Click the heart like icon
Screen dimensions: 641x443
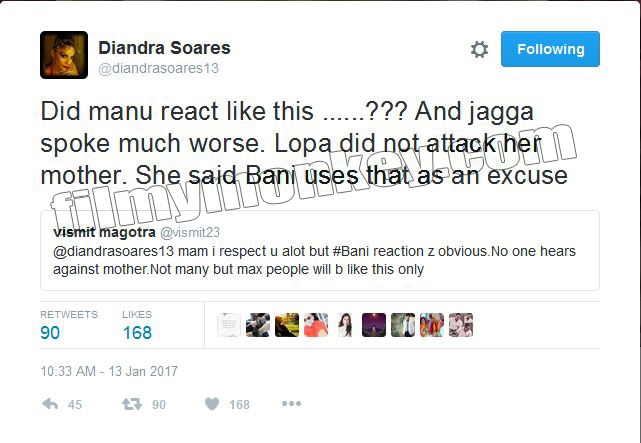tap(212, 404)
